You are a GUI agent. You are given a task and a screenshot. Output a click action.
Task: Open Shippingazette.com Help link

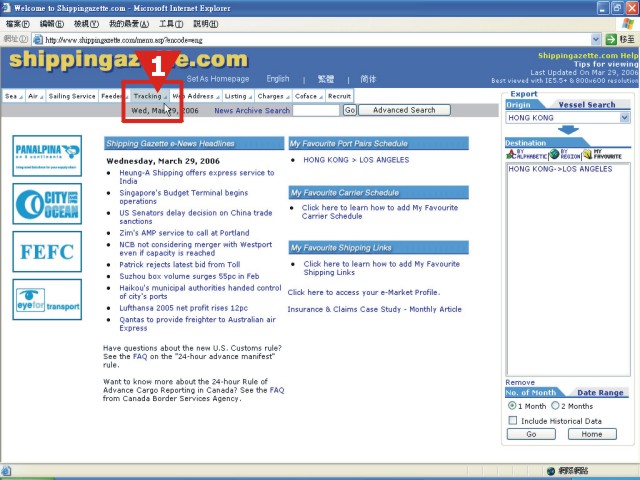click(x=588, y=56)
